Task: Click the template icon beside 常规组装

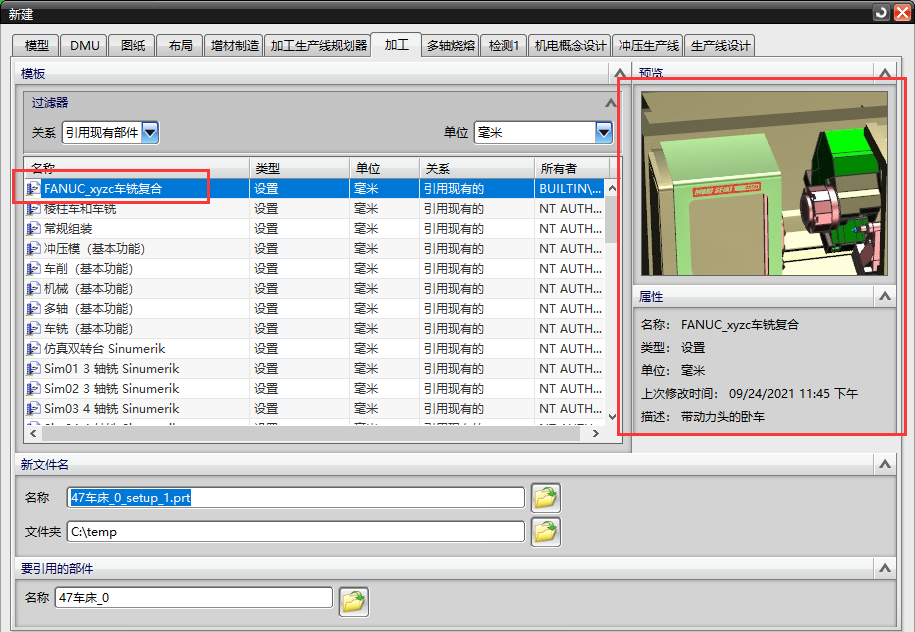Action: [x=34, y=229]
